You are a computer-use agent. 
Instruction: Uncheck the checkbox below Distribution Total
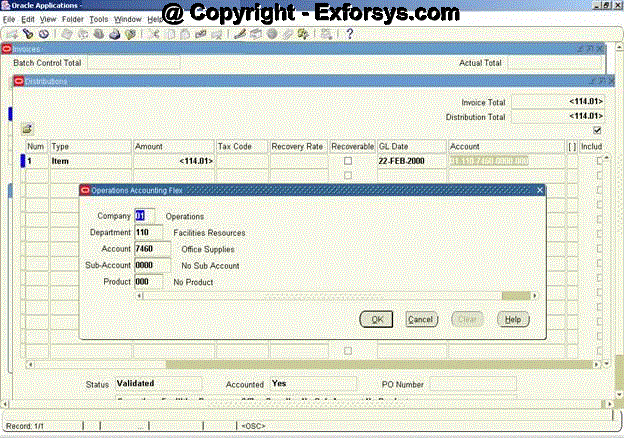coord(598,130)
